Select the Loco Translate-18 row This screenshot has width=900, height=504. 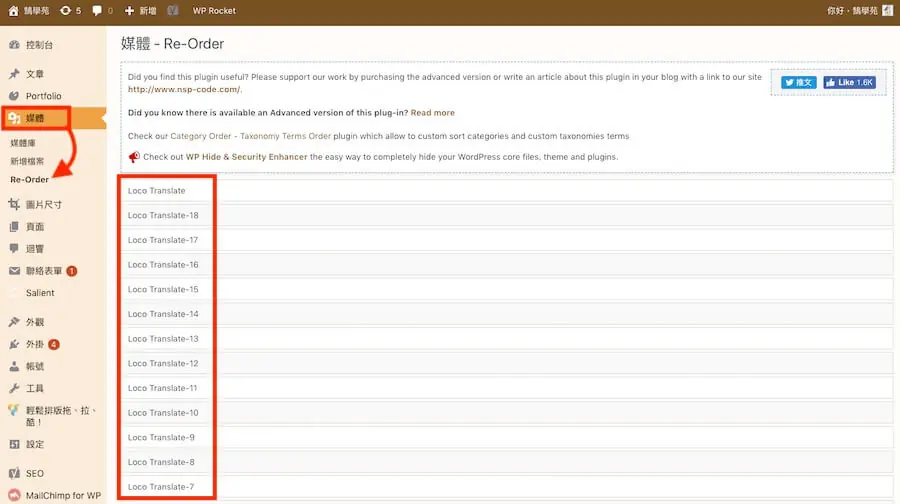point(506,215)
